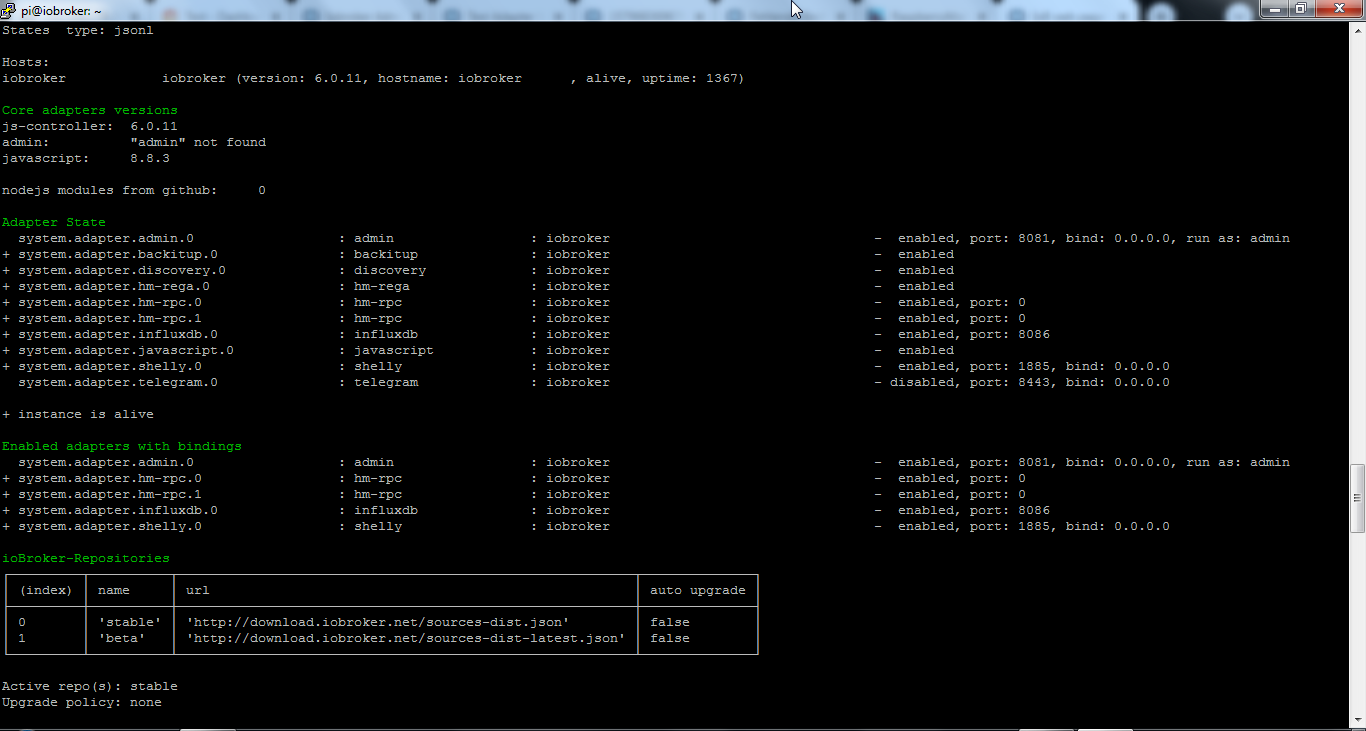Click 'system.adapter.admin.0' under Adapter State
This screenshot has width=1366, height=731.
click(106, 238)
